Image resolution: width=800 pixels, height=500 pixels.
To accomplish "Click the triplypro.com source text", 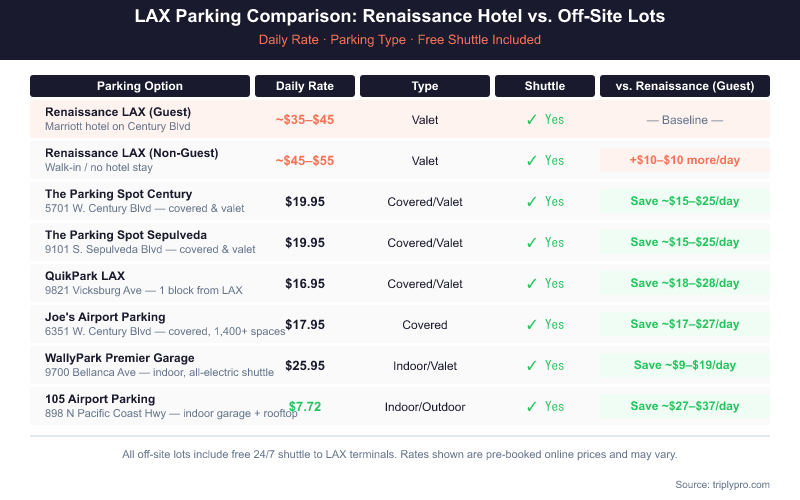I will point(721,484).
